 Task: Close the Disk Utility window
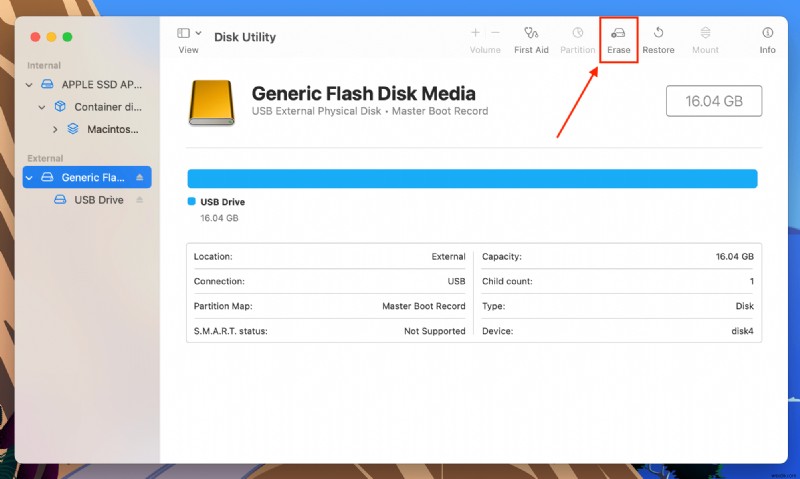(35, 37)
